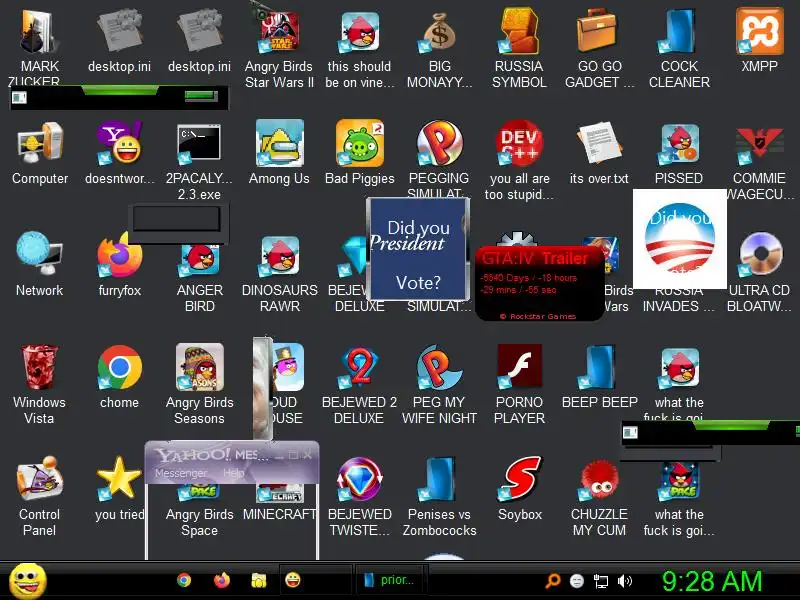
Task: Click the Yahoo! Messenger window title bar
Action: coord(232,454)
